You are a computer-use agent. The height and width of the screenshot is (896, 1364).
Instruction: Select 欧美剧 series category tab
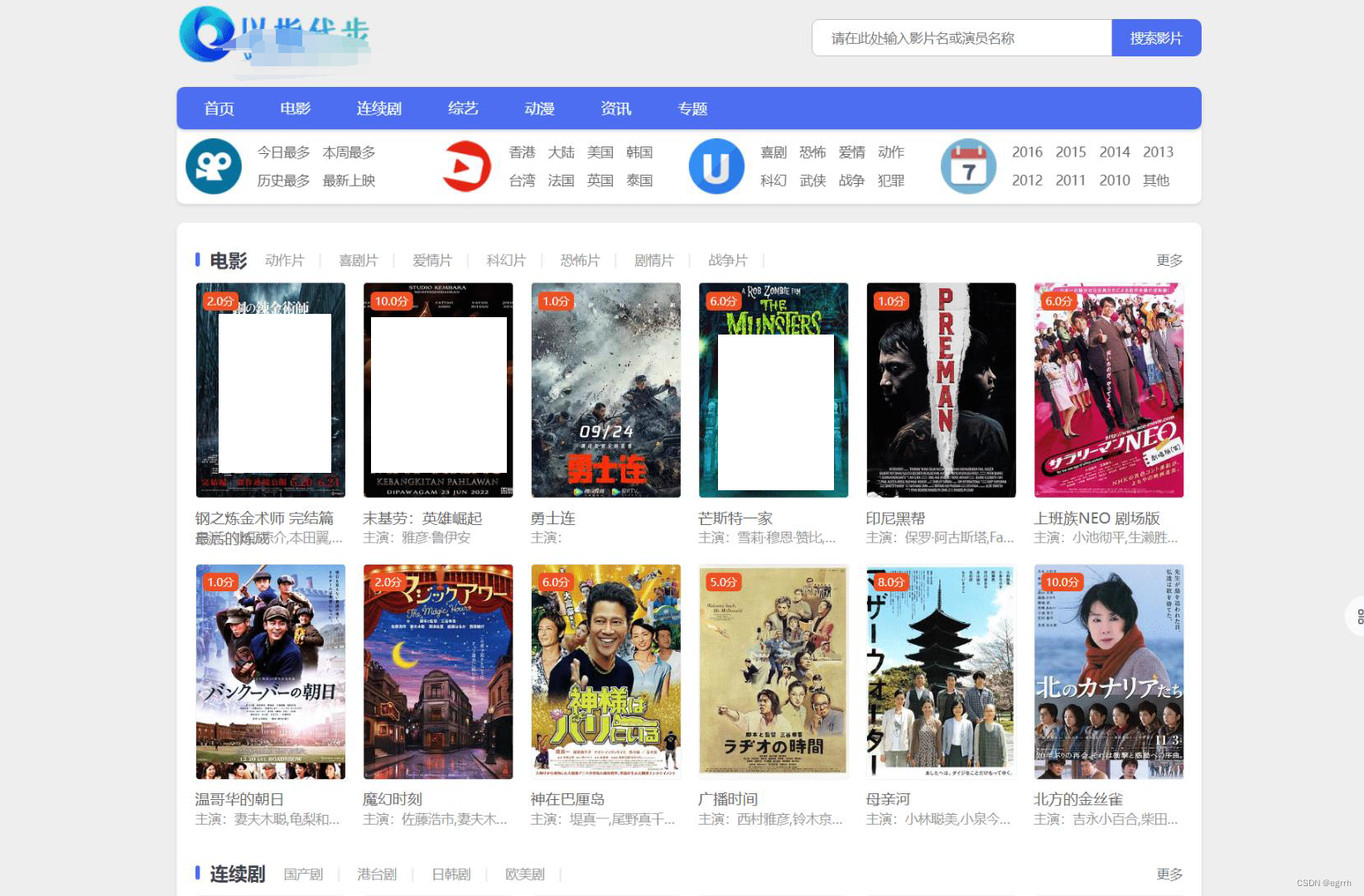(x=525, y=874)
